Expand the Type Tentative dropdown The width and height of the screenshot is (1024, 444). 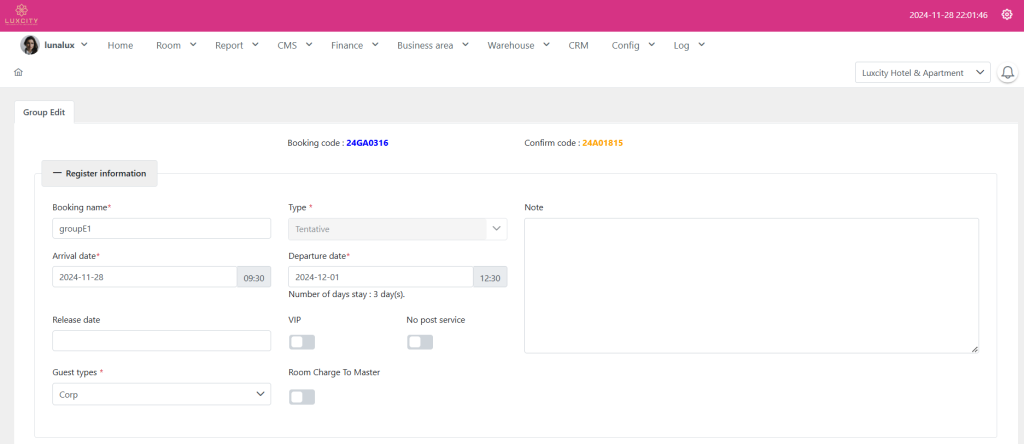tap(397, 229)
